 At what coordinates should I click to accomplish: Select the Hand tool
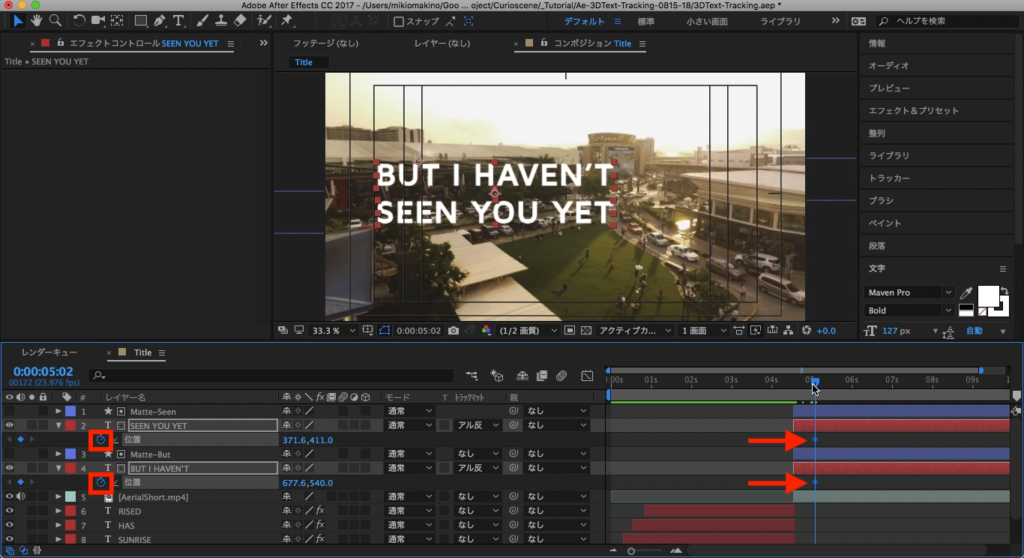[x=36, y=20]
